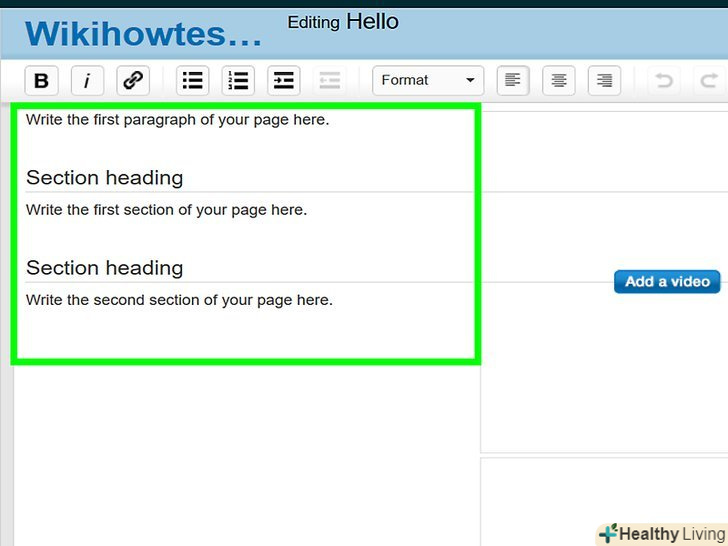Click text 'Write the second section of your page here.'
728x546 pixels.
(x=179, y=300)
